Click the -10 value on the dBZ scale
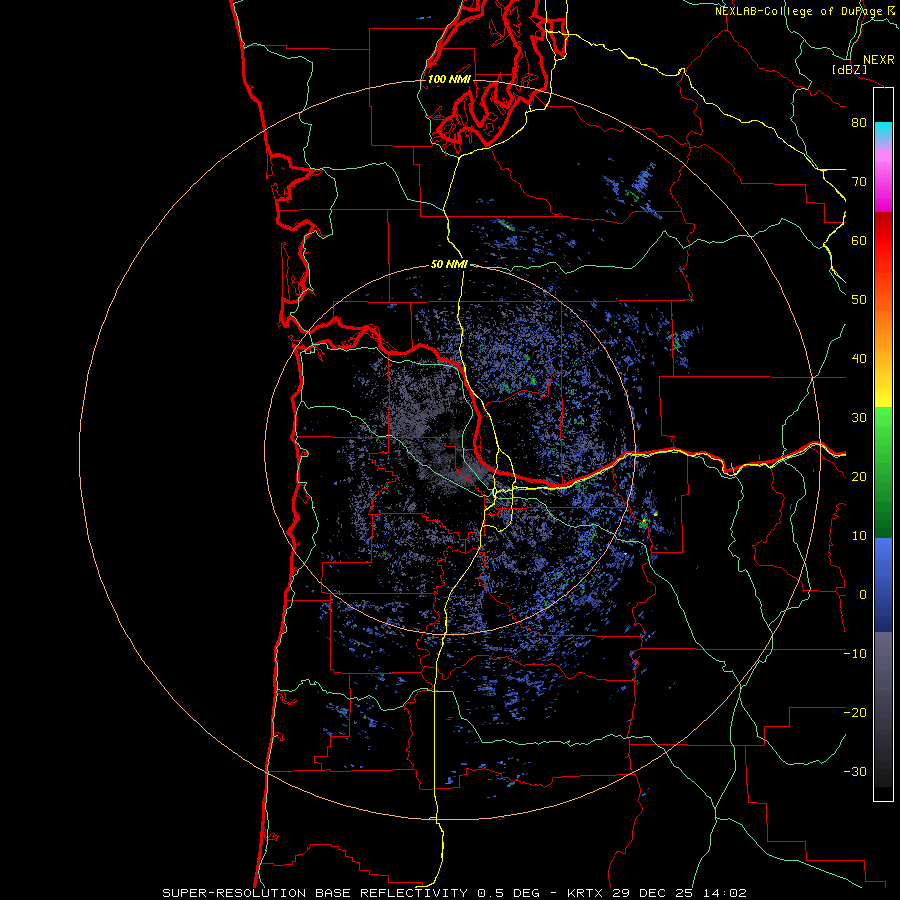The height and width of the screenshot is (900, 900). tap(855, 654)
